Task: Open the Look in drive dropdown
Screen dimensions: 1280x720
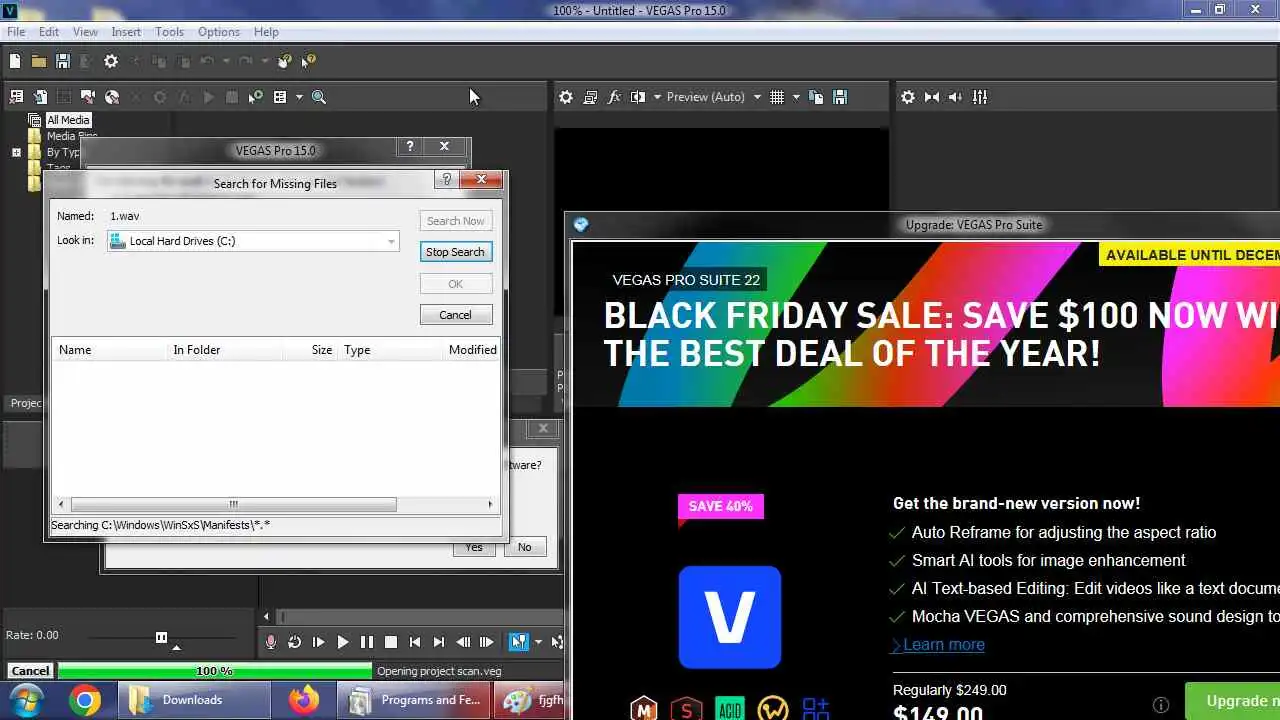Action: click(x=253, y=241)
